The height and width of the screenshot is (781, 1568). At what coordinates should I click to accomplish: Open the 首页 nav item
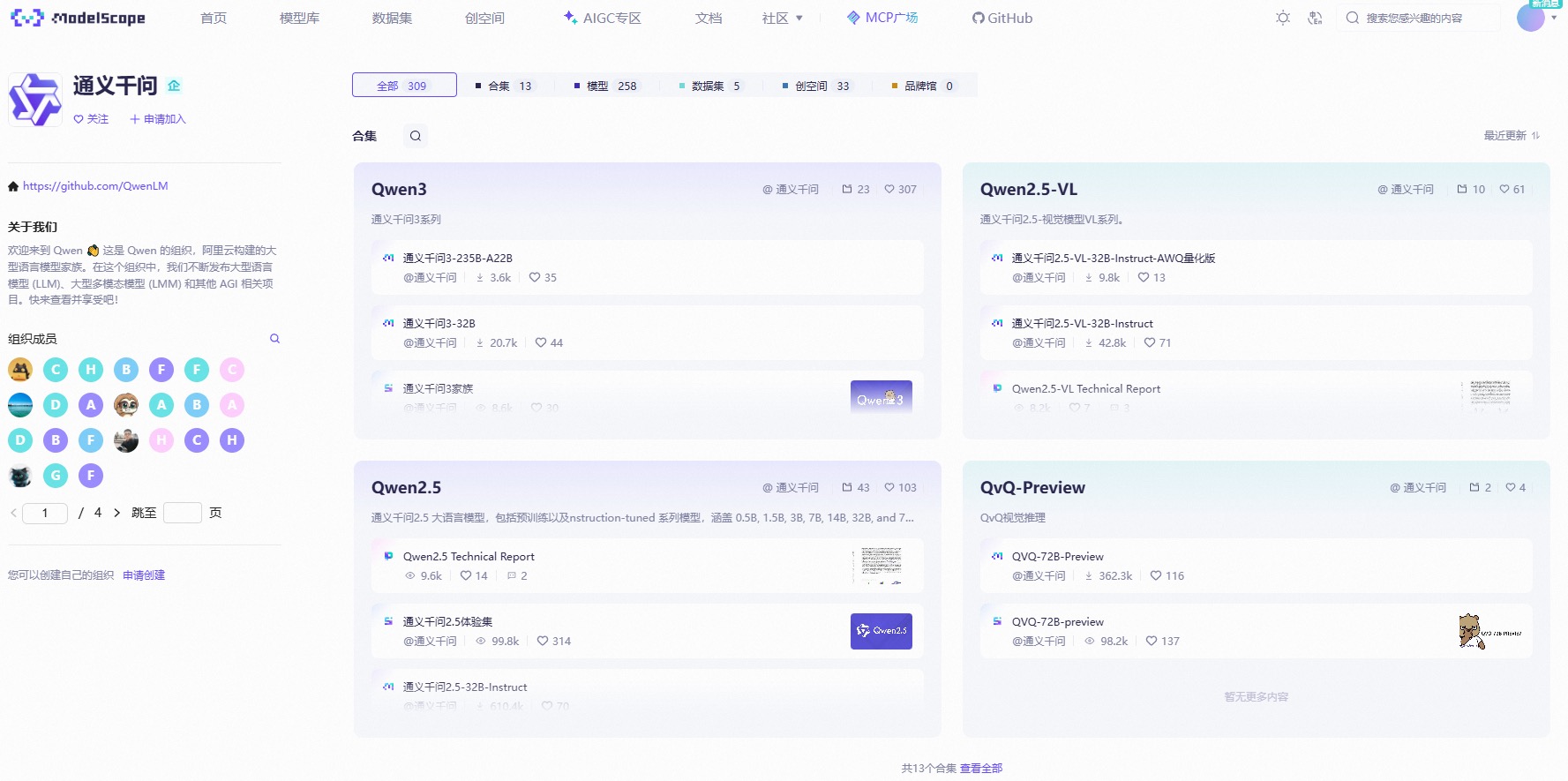pyautogui.click(x=214, y=18)
